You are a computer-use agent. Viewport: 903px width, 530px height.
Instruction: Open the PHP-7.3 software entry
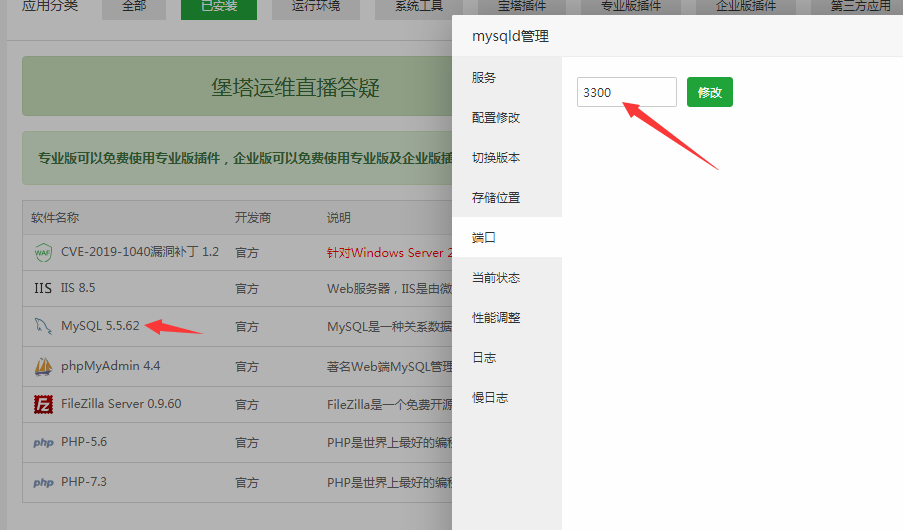click(84, 482)
